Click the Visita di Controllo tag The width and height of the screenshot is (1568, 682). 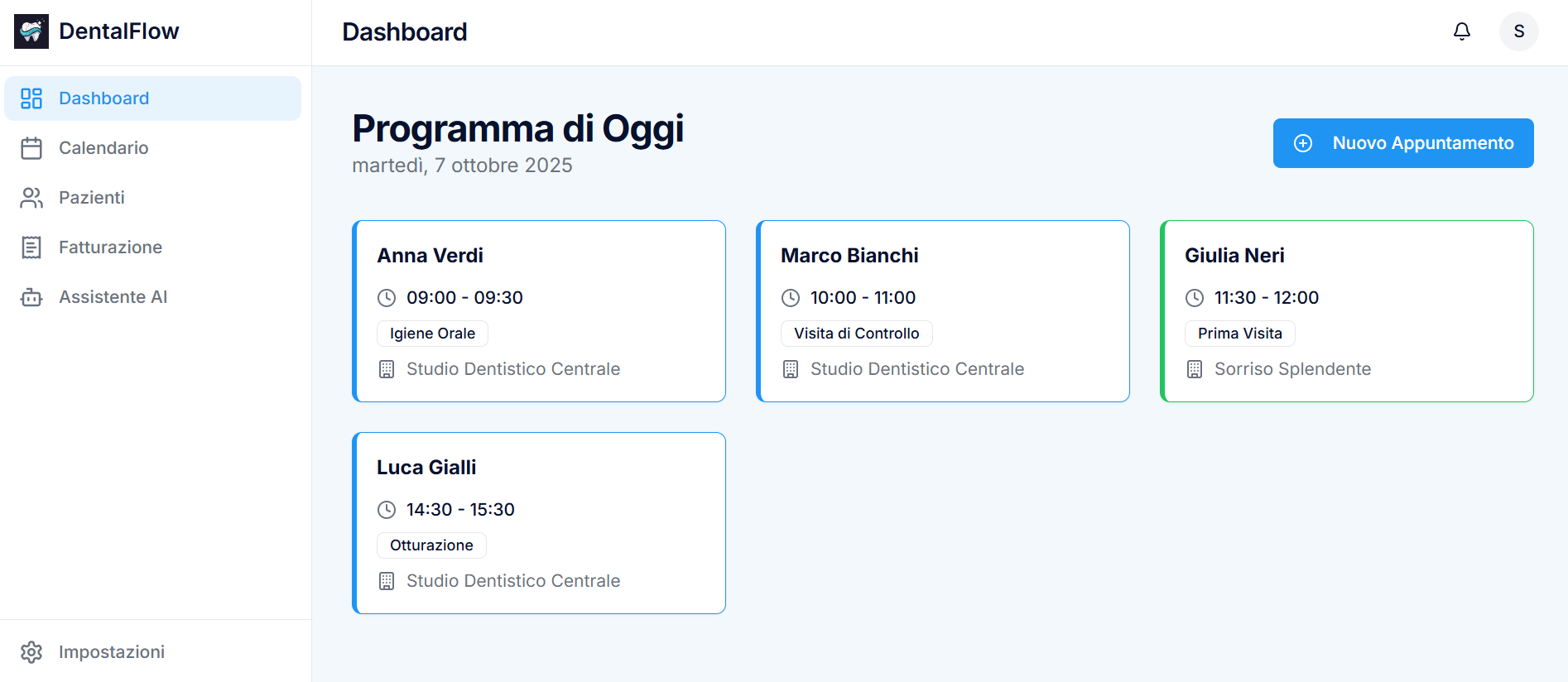(856, 333)
